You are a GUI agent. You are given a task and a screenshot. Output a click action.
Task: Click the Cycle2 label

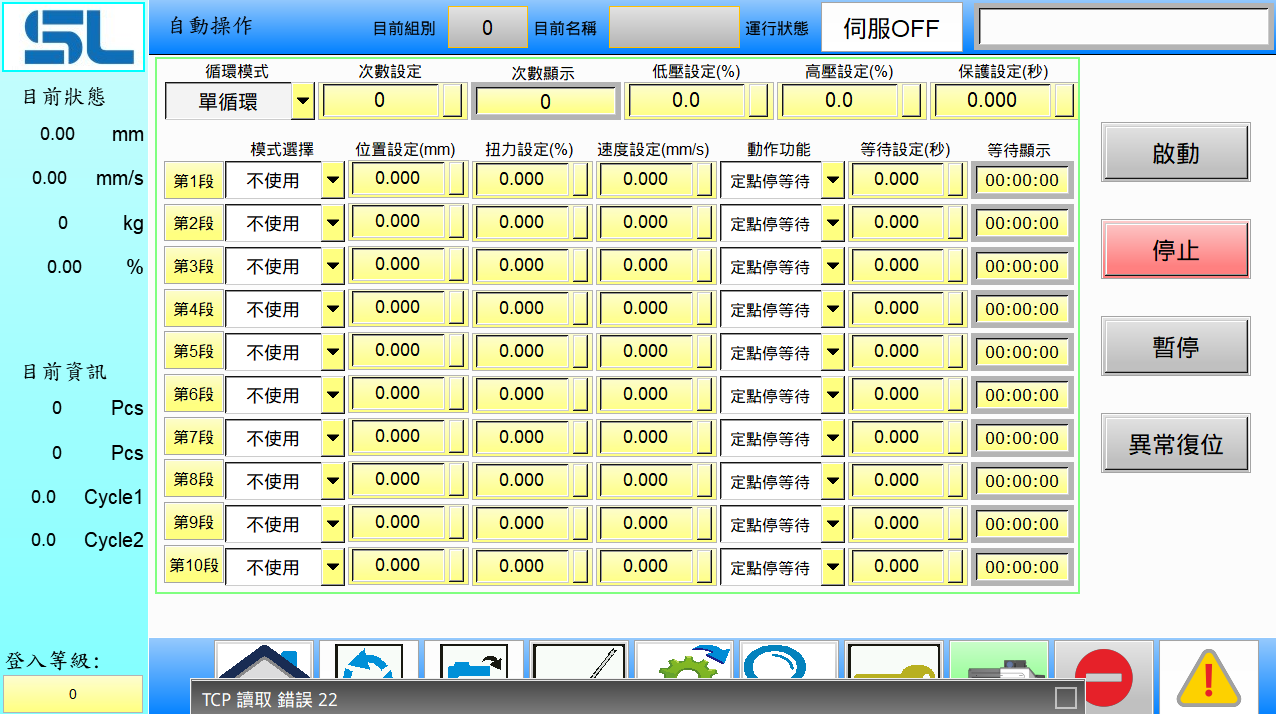pos(114,540)
